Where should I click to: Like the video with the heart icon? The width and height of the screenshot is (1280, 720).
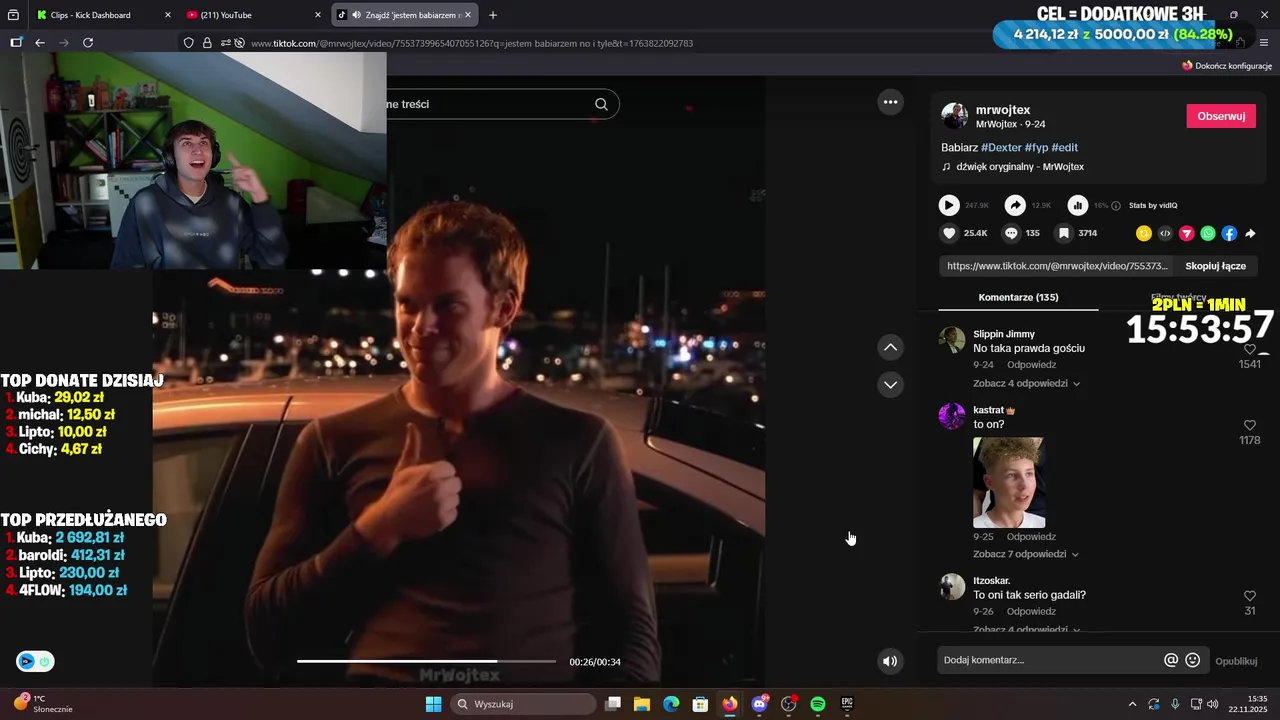coord(949,233)
